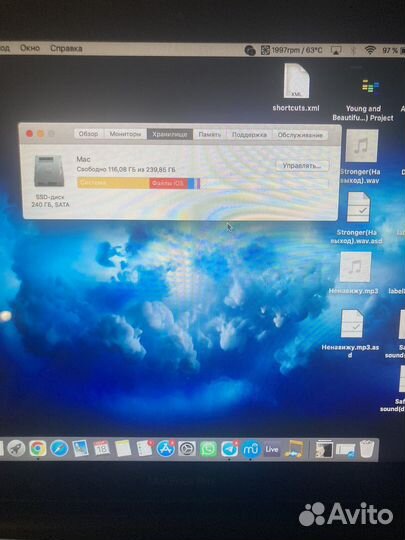This screenshot has height=540, width=405.
Task: Launch Google Chrome from the Dock
Action: click(38, 449)
